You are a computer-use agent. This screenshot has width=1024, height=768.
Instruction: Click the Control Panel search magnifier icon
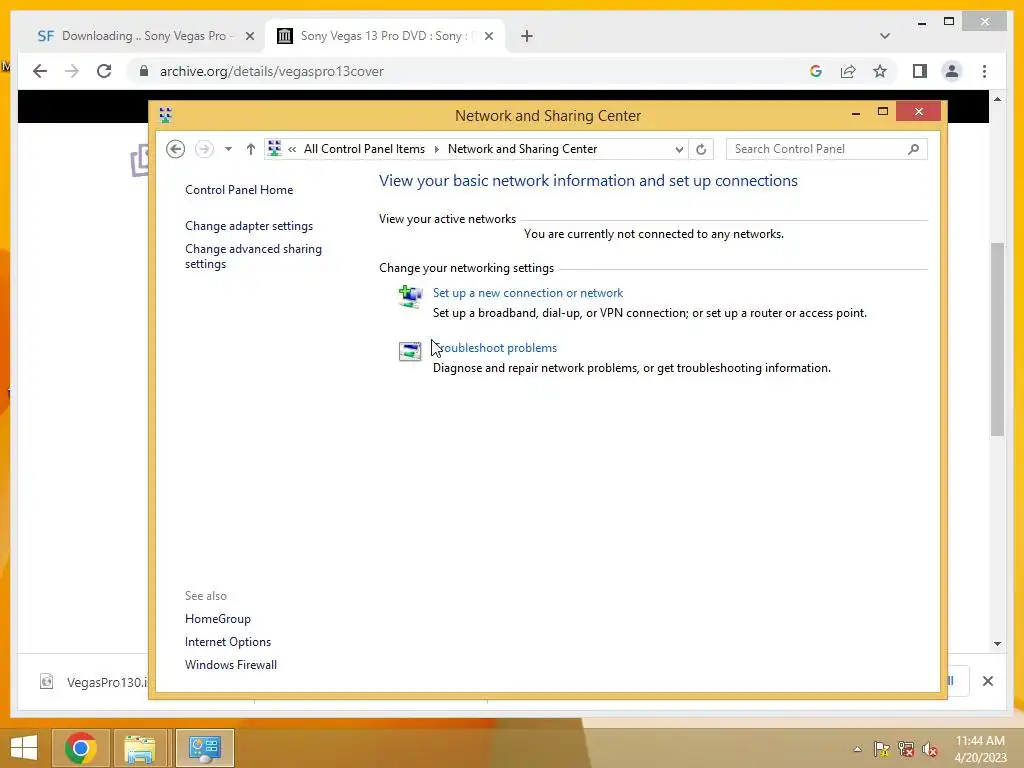coord(914,149)
